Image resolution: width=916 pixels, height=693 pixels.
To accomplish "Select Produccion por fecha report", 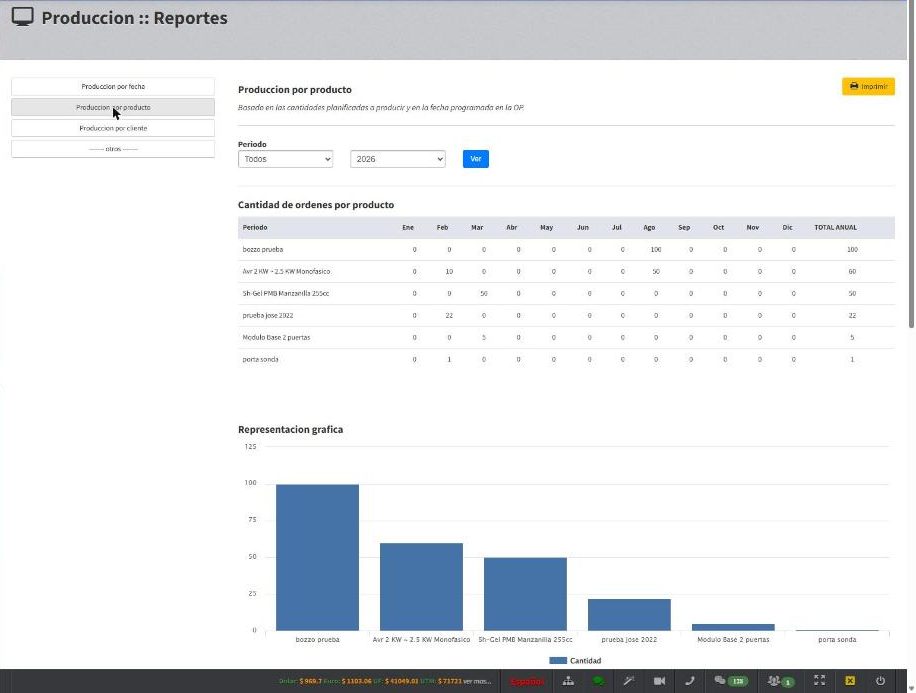I will click(x=113, y=86).
